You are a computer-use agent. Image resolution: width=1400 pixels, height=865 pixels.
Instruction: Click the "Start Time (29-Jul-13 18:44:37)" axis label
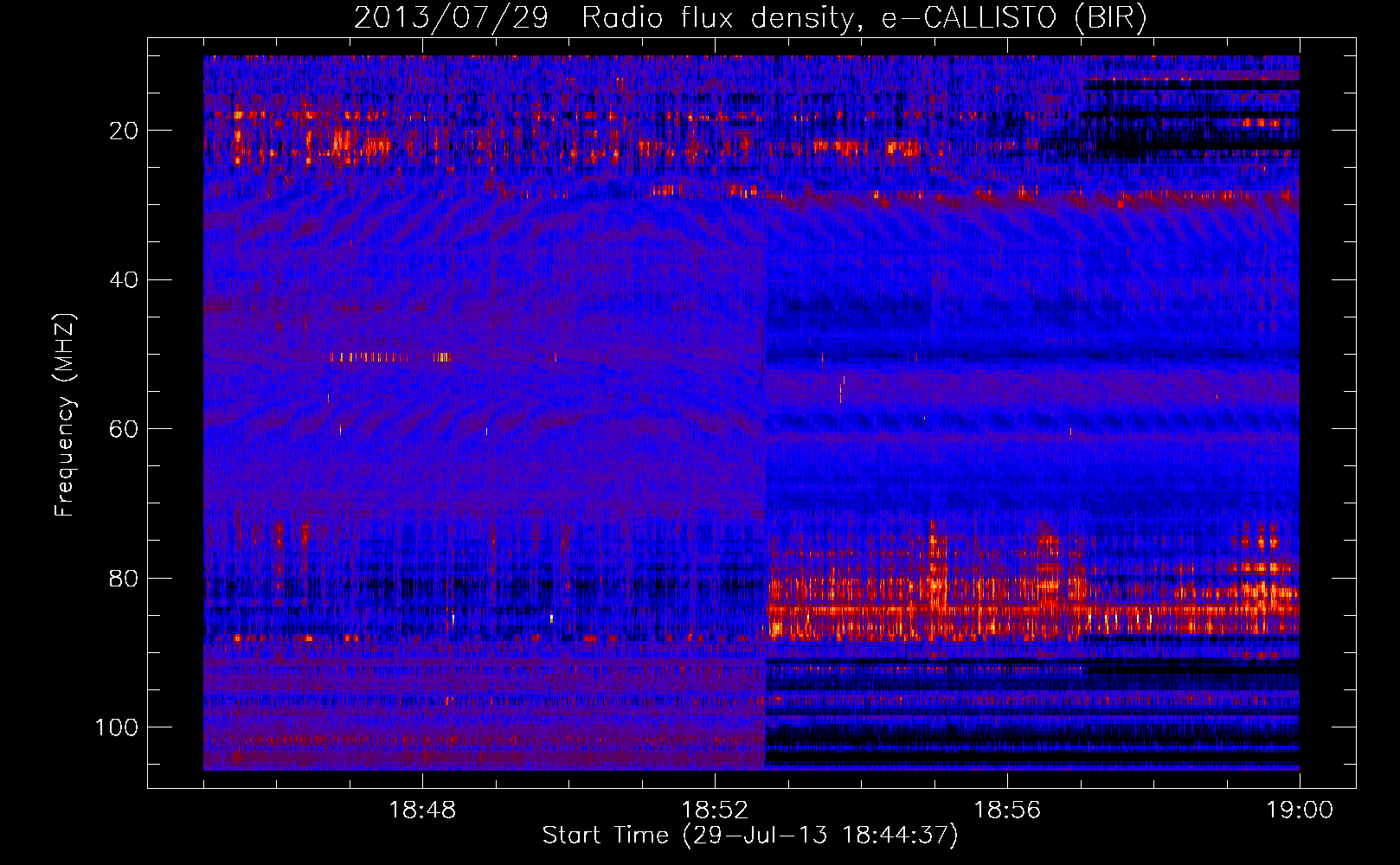click(750, 836)
